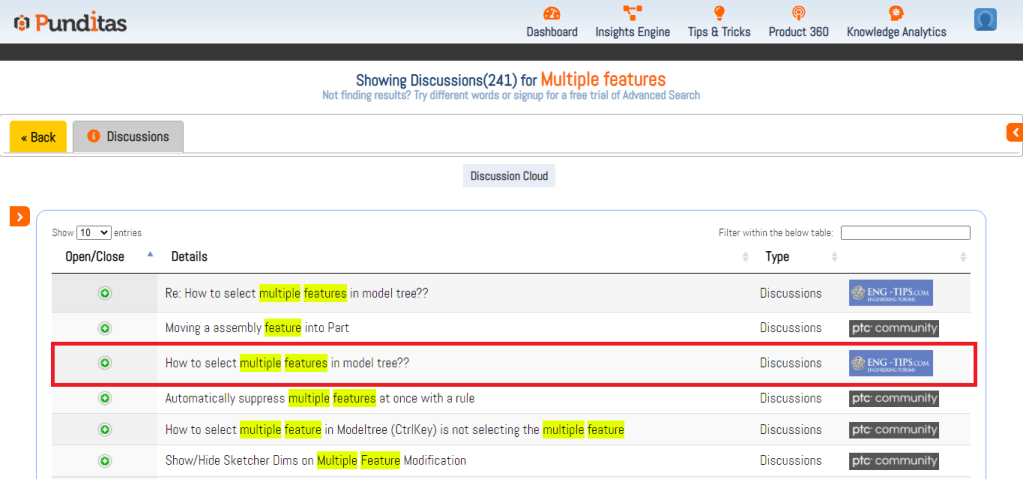Click the user profile avatar icon
The height and width of the screenshot is (479, 1023).
(985, 20)
